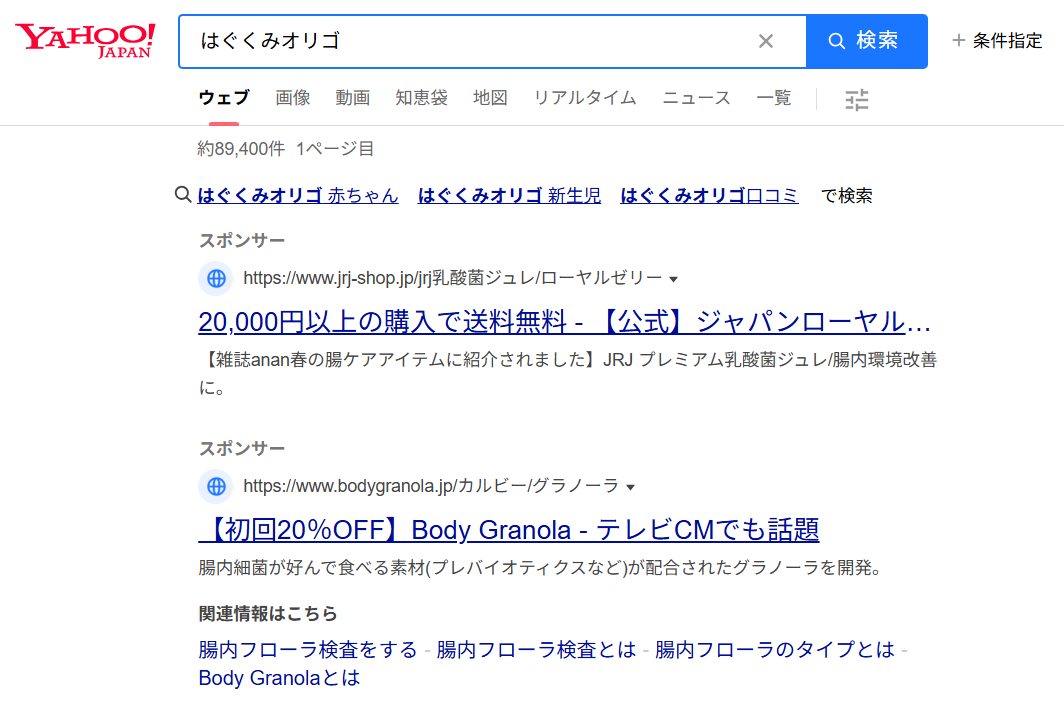Open the 20,000円以上の購入で送料無料 ad title

coord(565,321)
